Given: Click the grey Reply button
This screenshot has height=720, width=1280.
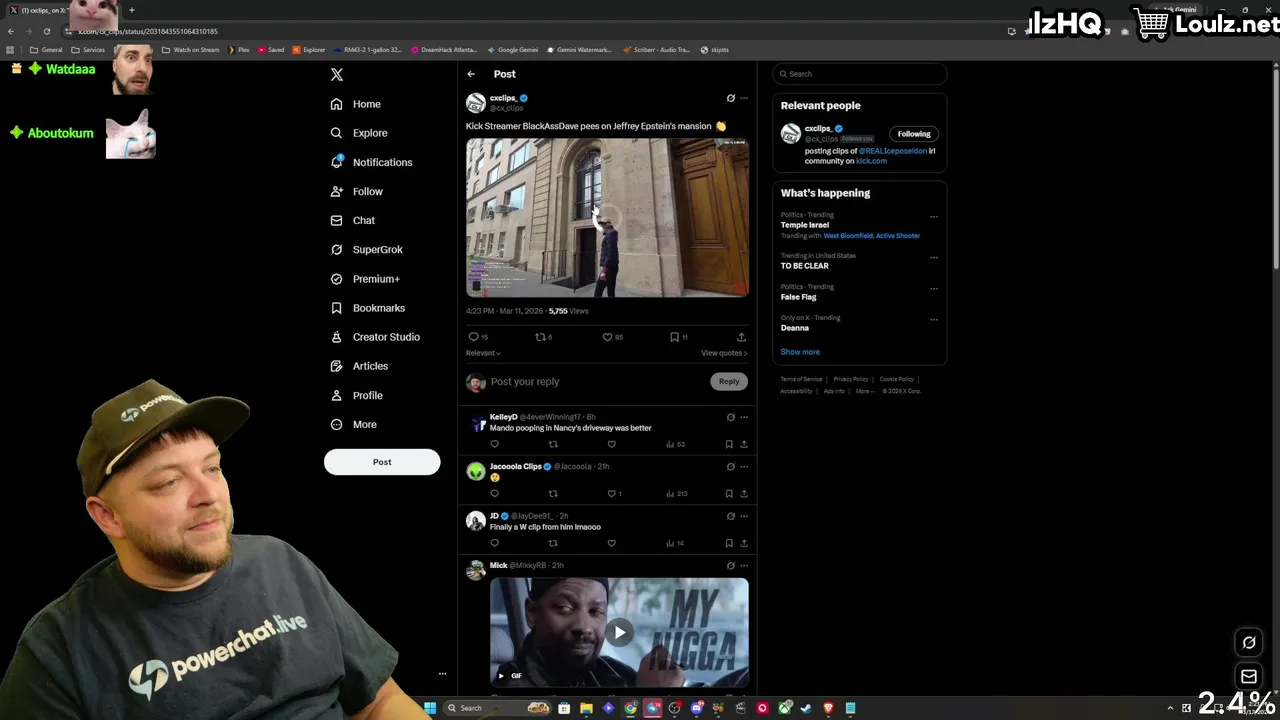Looking at the screenshot, I should coord(729,381).
